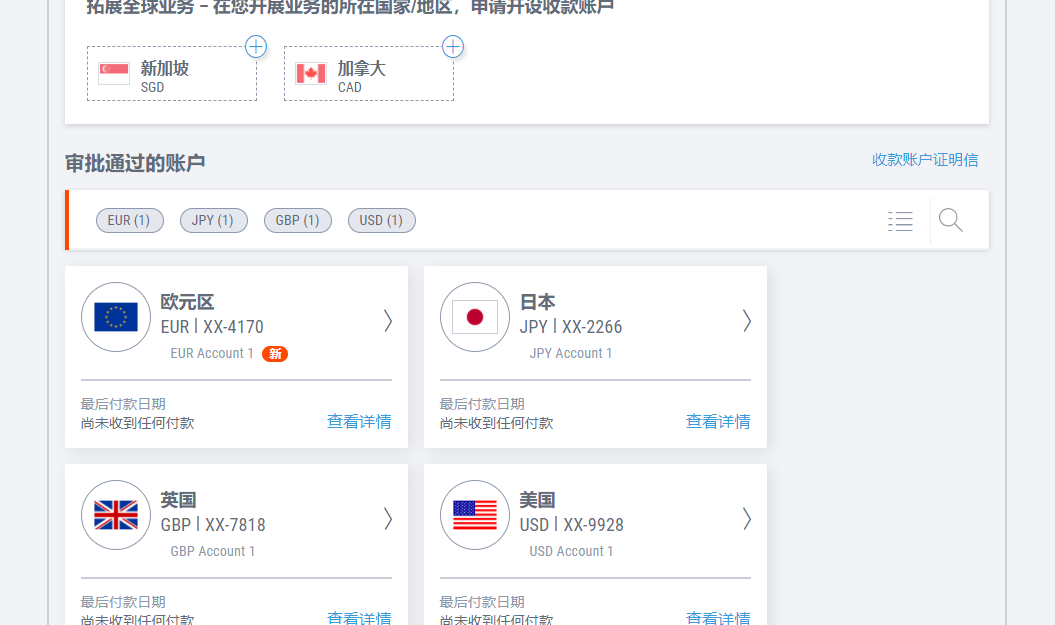Open 查看详情 for the JPY account
The height and width of the screenshot is (625, 1055).
point(718,422)
